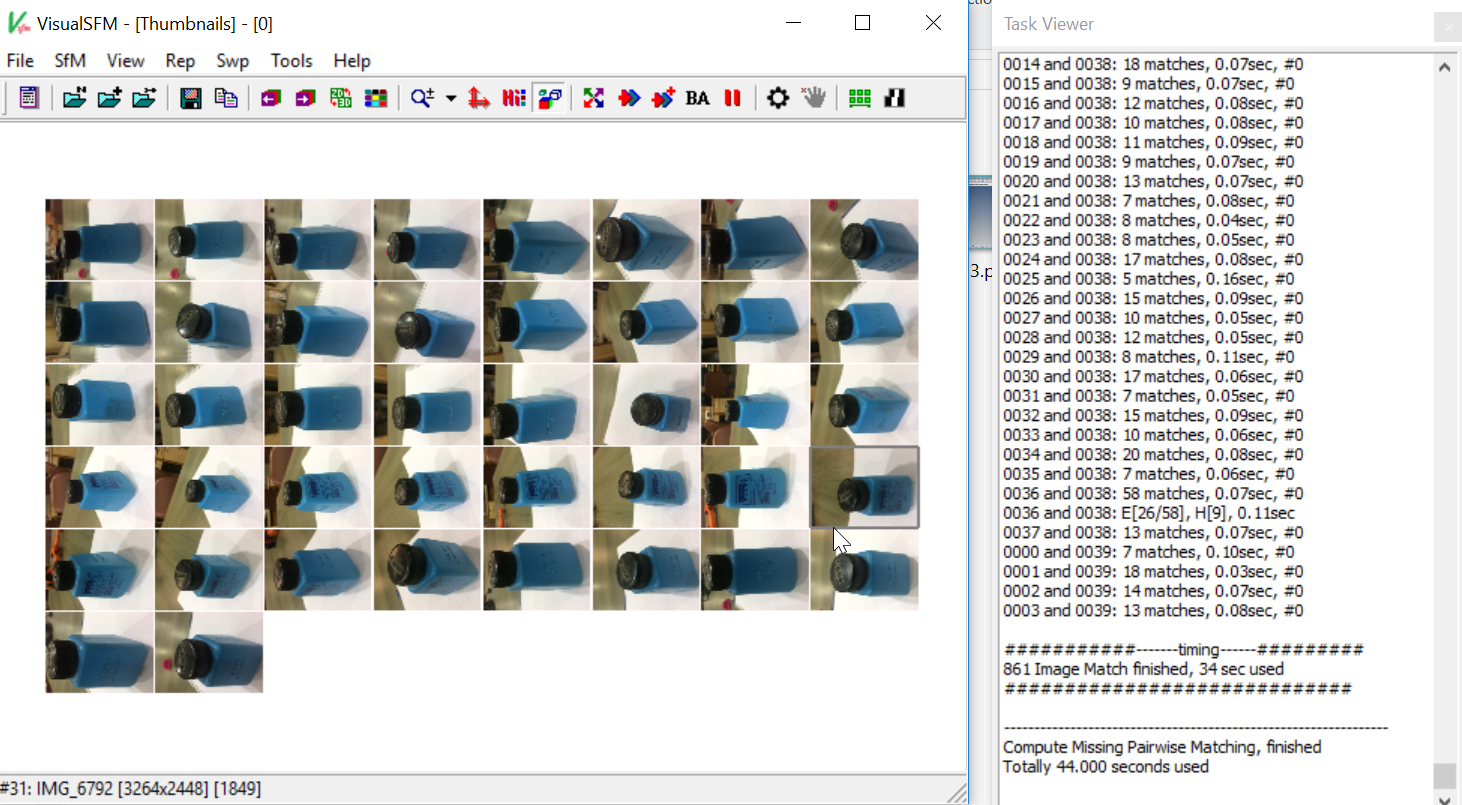Select the last thumbnail in the top row
The height and width of the screenshot is (805, 1462).
[864, 239]
